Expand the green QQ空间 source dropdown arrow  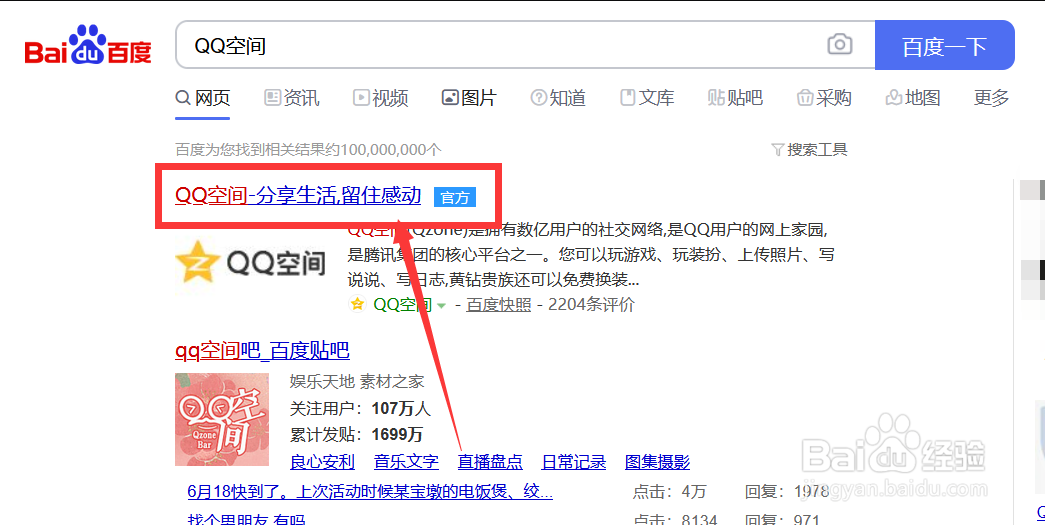pos(441,306)
